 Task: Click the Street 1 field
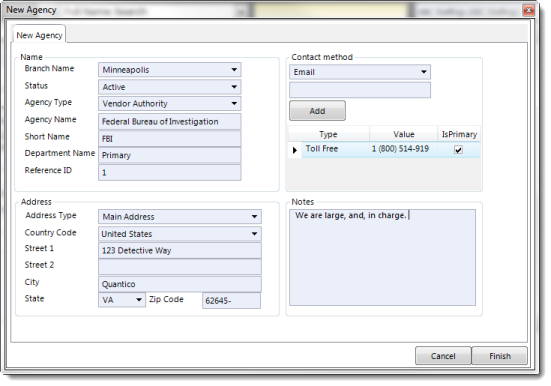tap(180, 250)
